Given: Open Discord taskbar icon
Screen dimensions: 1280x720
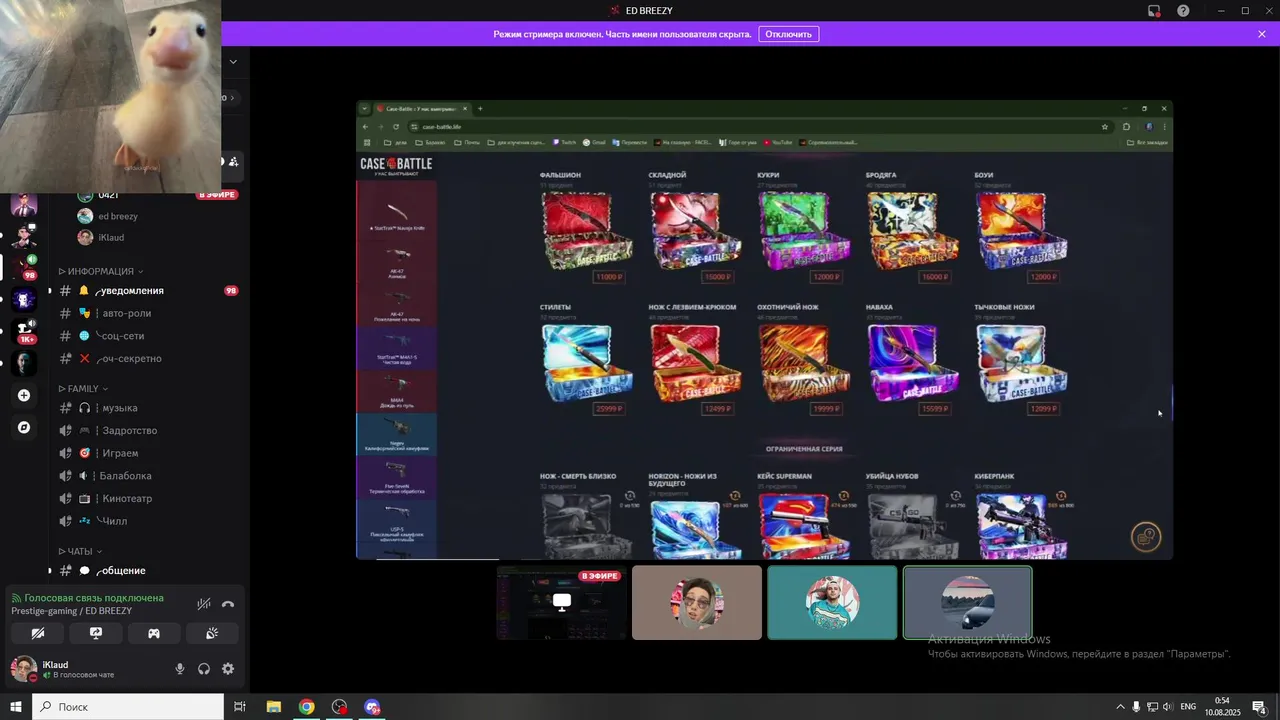Looking at the screenshot, I should (372, 707).
